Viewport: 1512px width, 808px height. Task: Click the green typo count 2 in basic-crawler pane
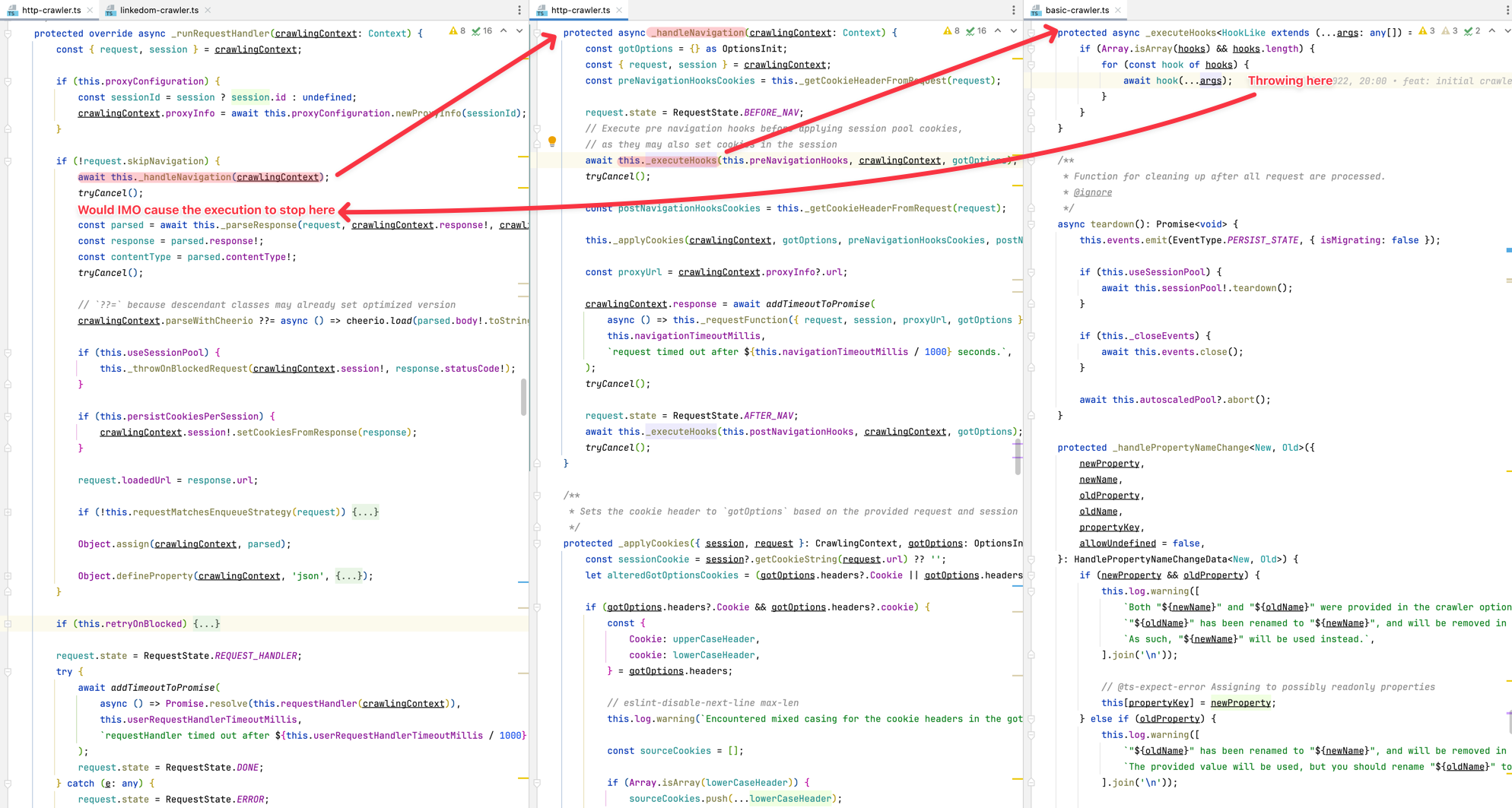pyautogui.click(x=1472, y=31)
